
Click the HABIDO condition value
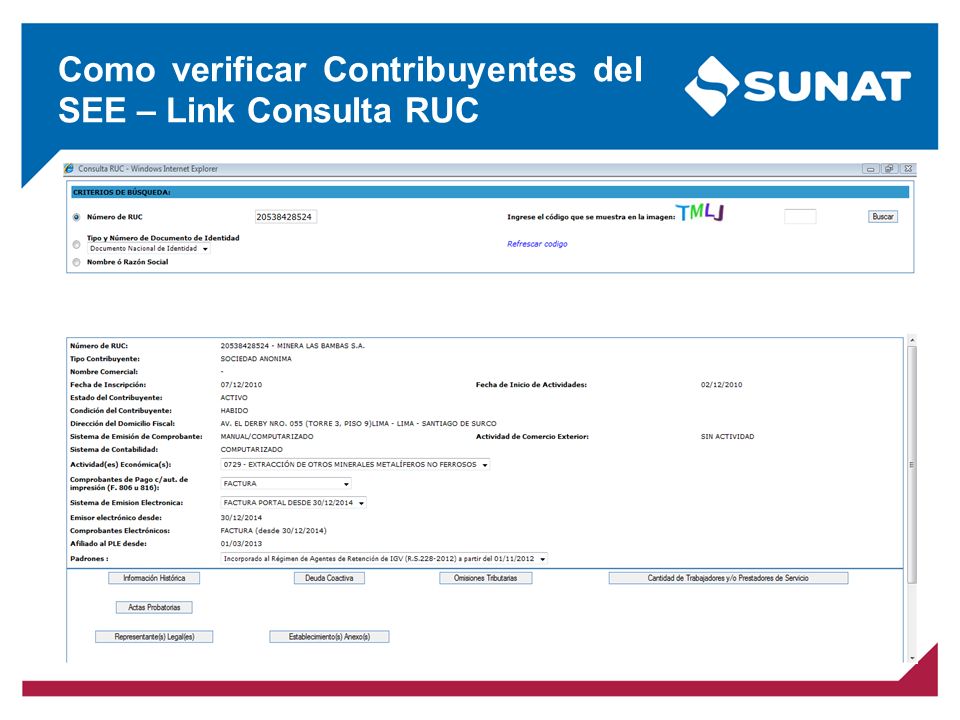[234, 410]
